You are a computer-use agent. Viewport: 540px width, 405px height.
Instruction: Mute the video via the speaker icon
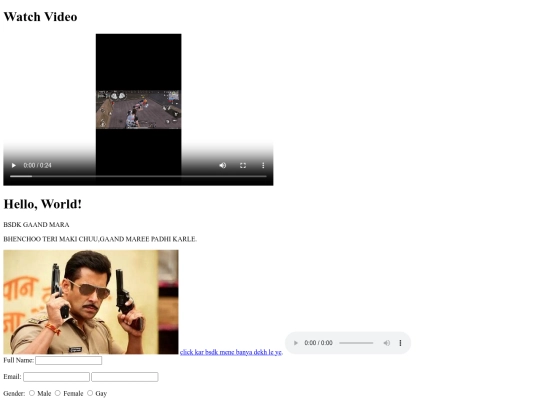click(223, 166)
